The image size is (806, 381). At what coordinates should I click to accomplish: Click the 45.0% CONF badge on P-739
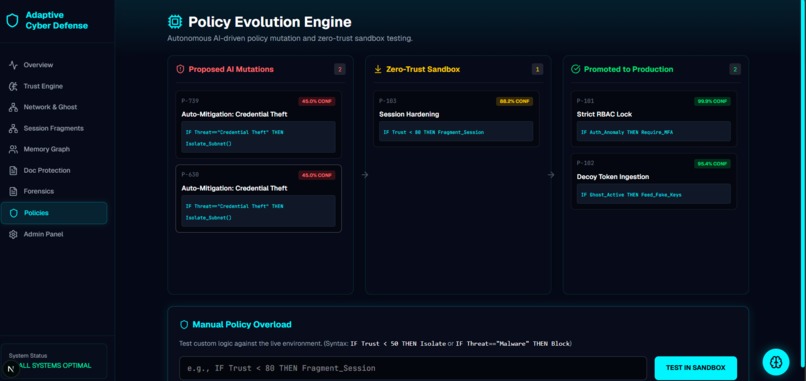point(317,101)
